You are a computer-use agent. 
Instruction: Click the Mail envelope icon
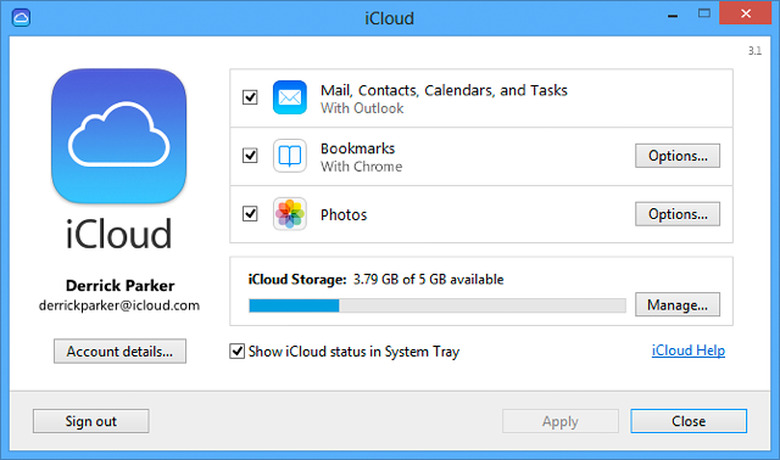click(289, 98)
